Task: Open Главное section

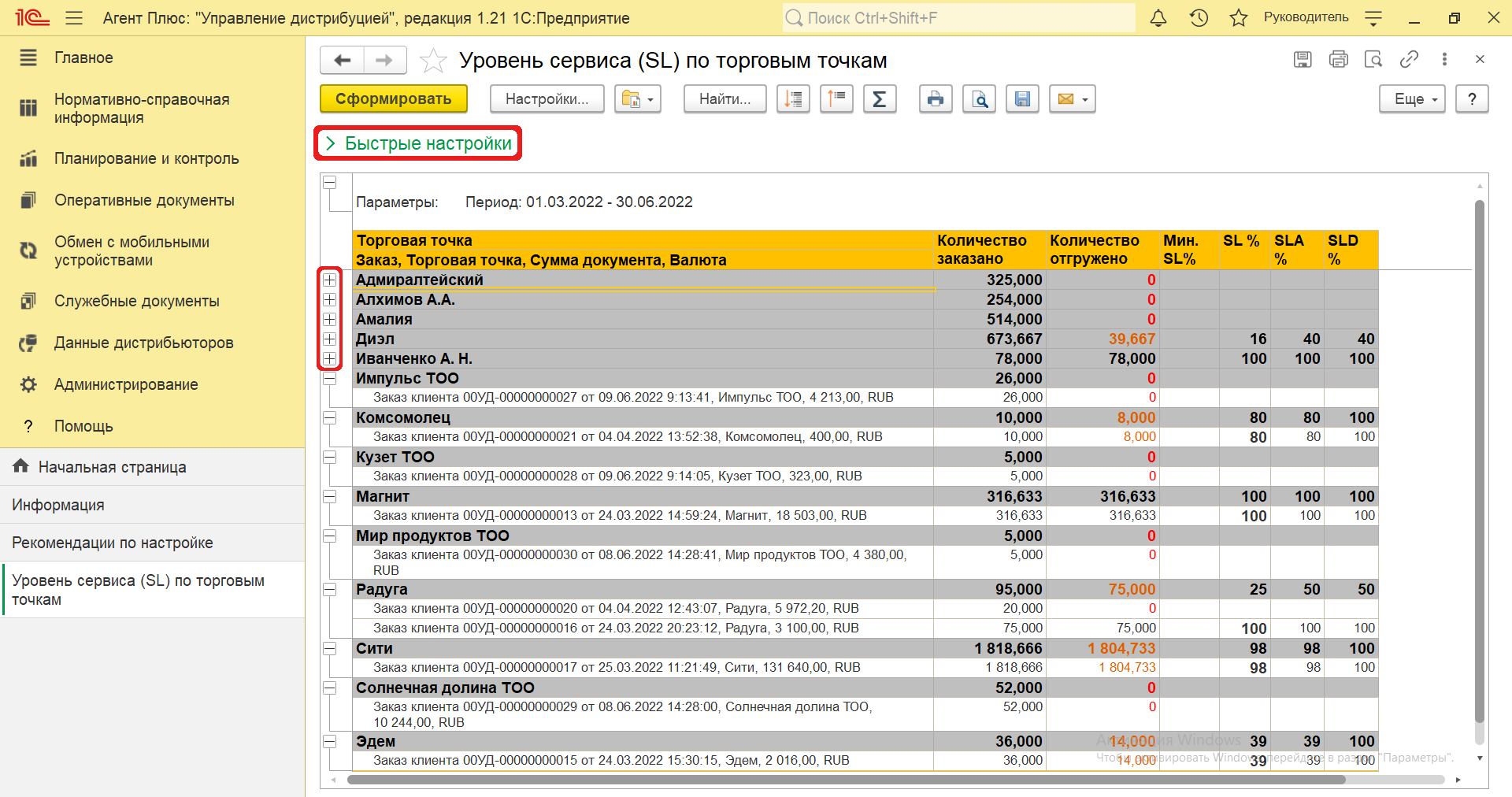Action: point(152,57)
